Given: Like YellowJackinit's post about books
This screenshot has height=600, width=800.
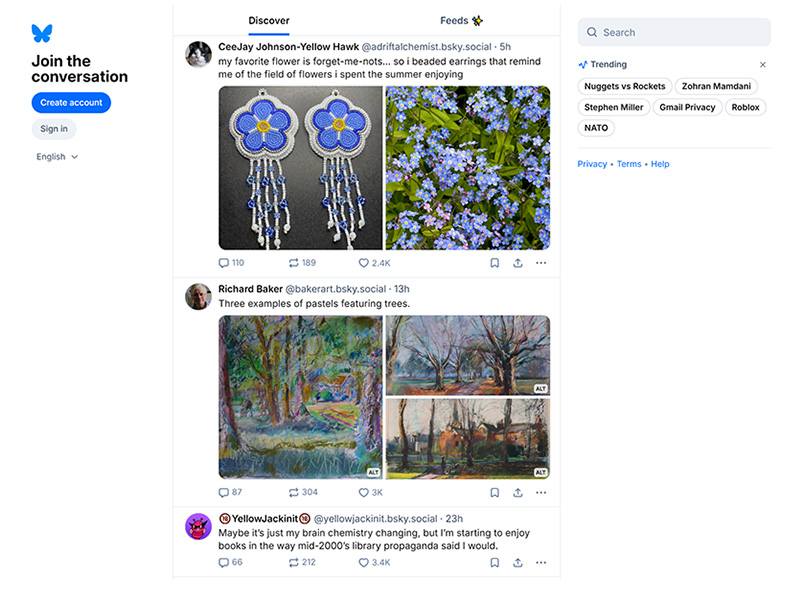Looking at the screenshot, I should pos(365,562).
